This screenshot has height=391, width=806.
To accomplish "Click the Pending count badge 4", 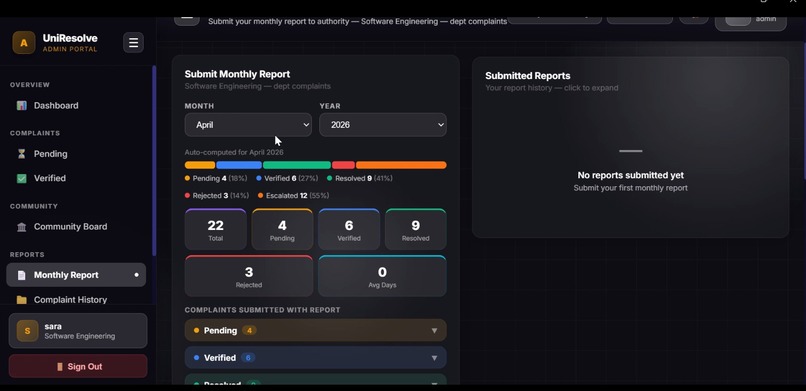I will coord(249,330).
